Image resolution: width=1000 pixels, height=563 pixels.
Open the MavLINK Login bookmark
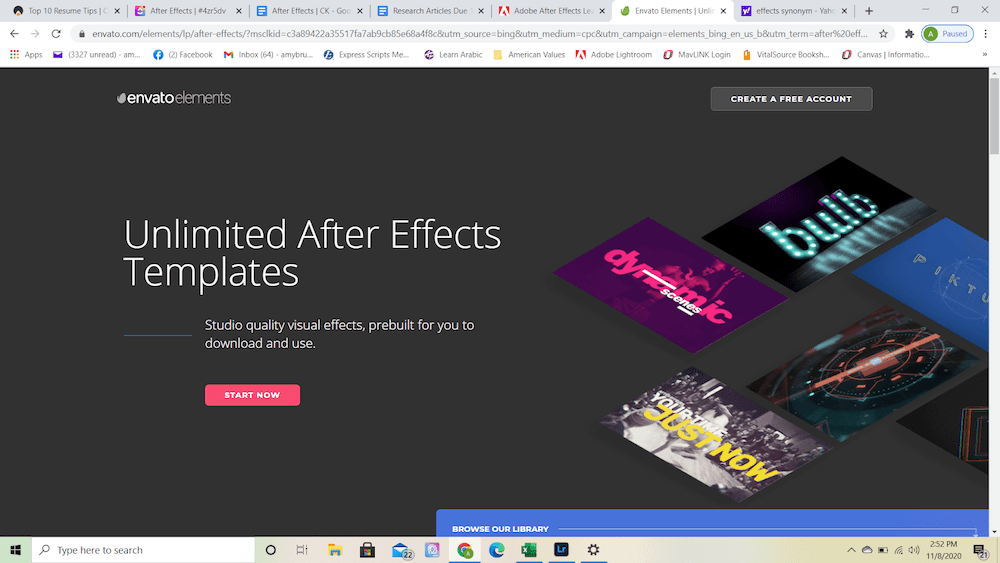(x=696, y=55)
